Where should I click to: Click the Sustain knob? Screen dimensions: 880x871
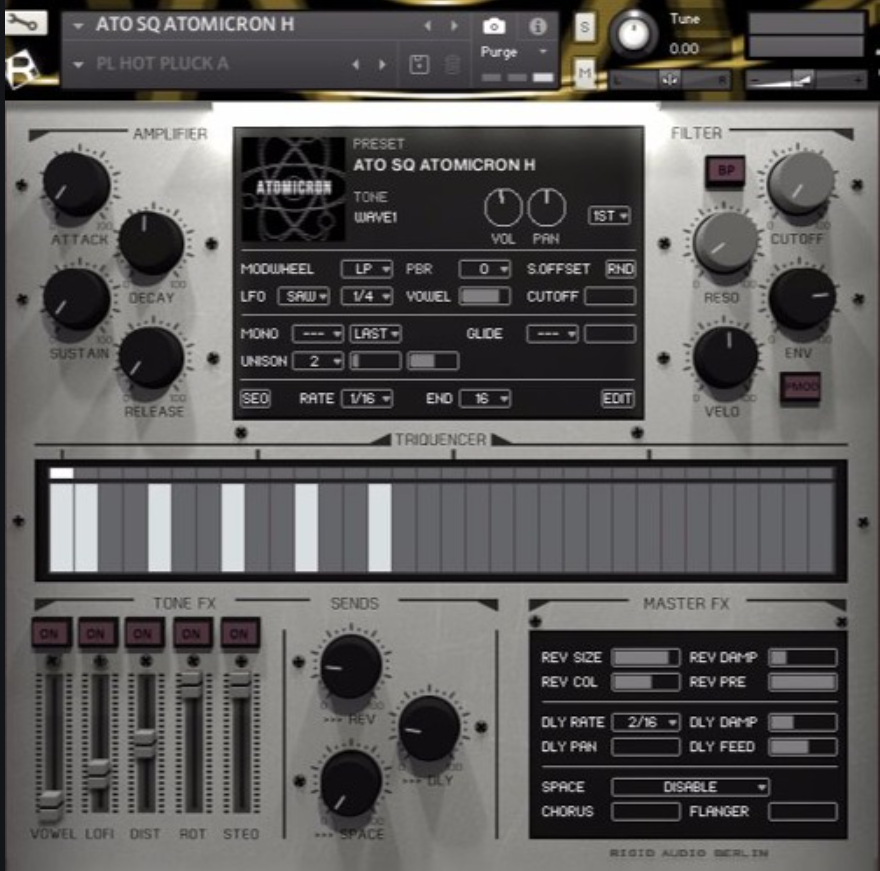[x=77, y=299]
